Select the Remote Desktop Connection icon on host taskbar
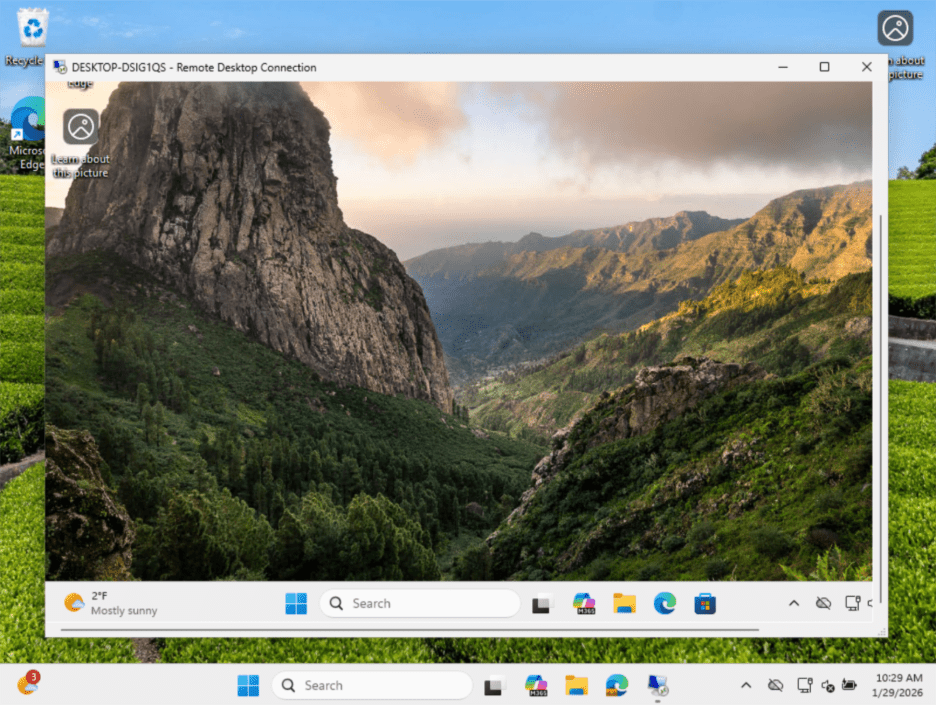This screenshot has width=936, height=705. [x=657, y=686]
